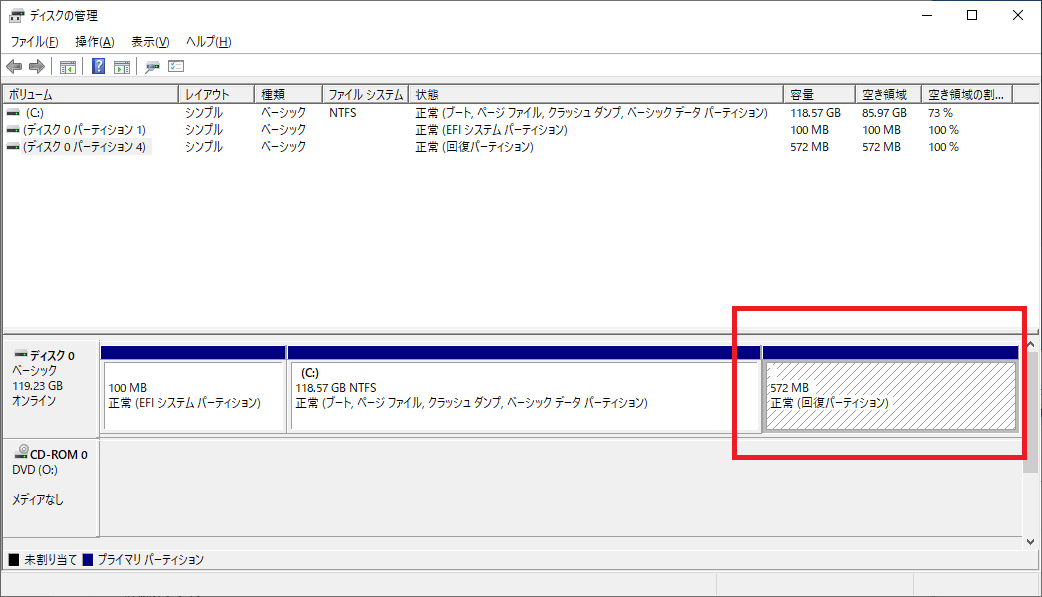This screenshot has height=597, width=1042.
Task: Sort by the レイアウト column header
Action: (217, 94)
